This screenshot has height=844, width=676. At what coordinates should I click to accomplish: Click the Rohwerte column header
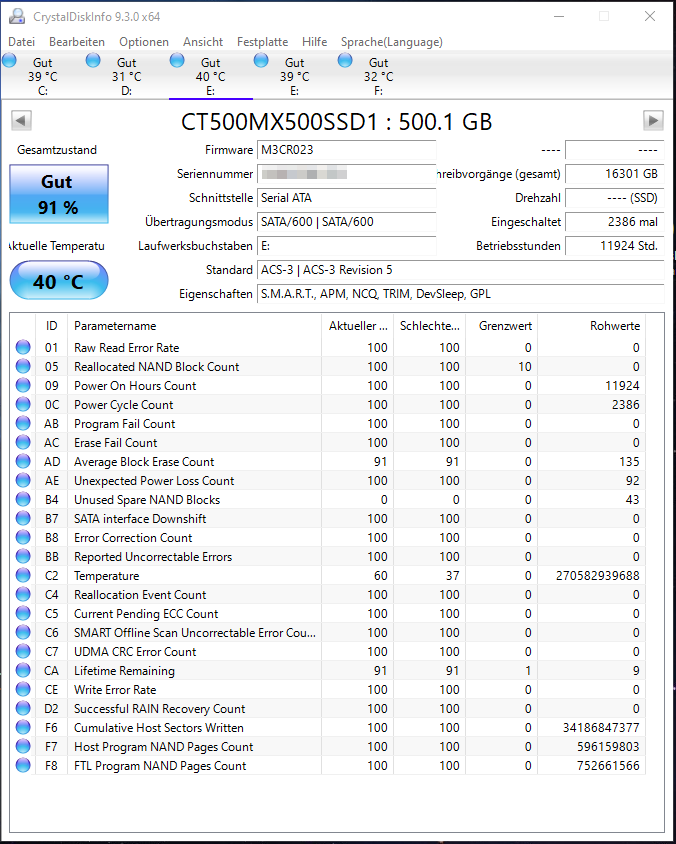(592, 326)
